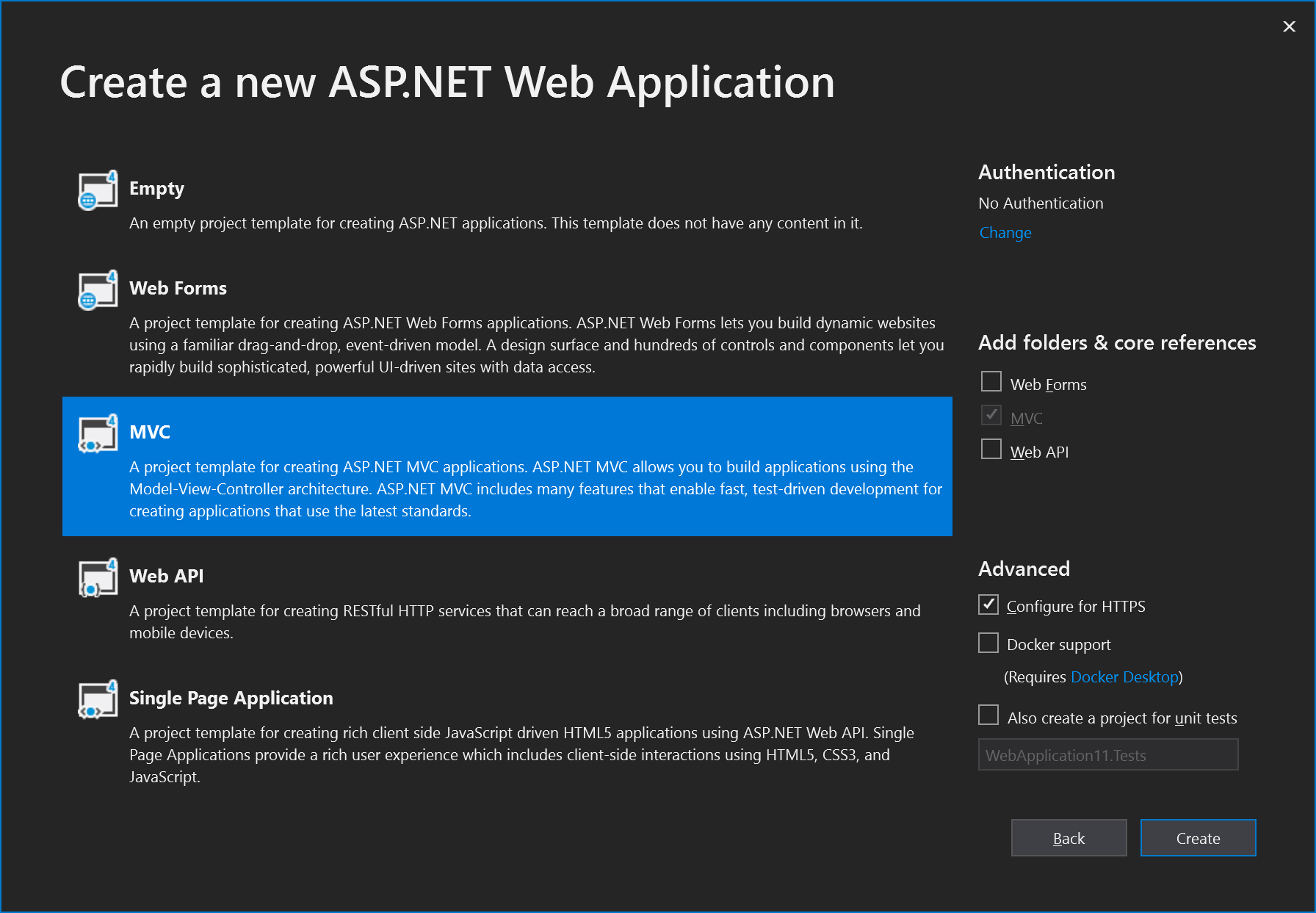Click the Single Page Application template icon
This screenshot has width=1316, height=913.
(98, 700)
